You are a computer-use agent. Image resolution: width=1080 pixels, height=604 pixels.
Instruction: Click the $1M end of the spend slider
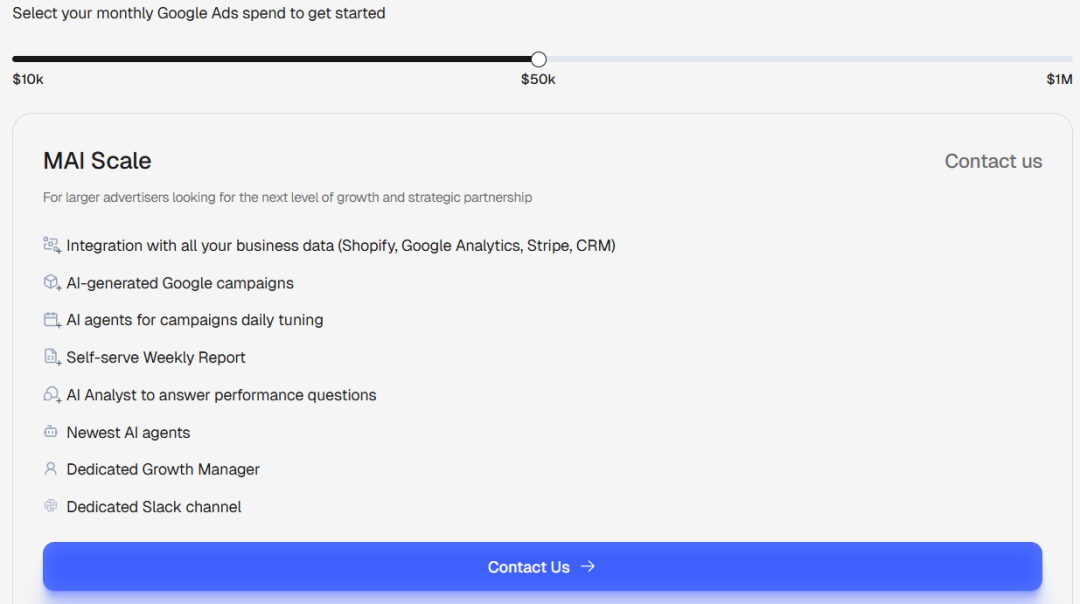[1059, 79]
